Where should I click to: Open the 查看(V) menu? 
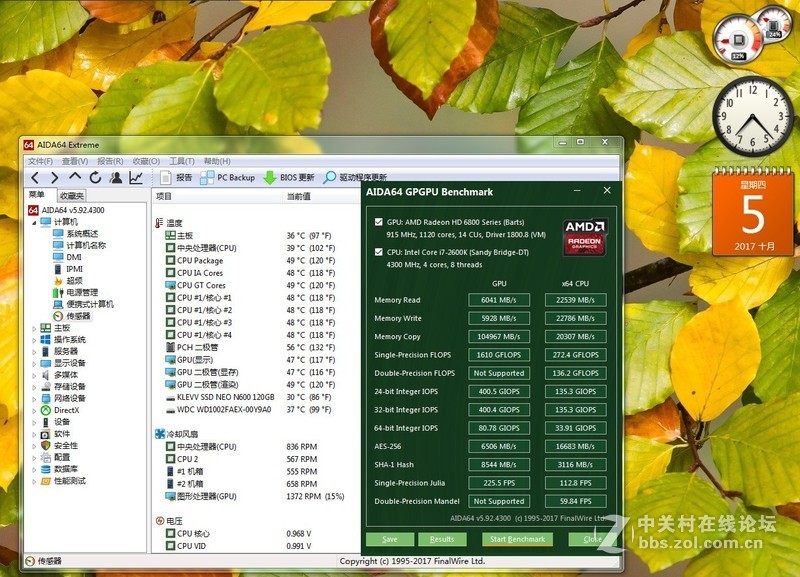75,161
